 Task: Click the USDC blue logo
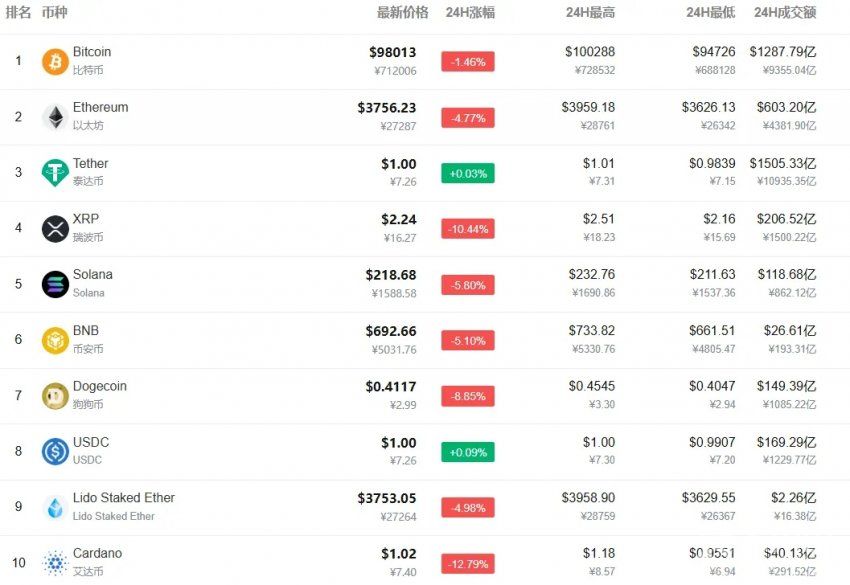coord(55,452)
